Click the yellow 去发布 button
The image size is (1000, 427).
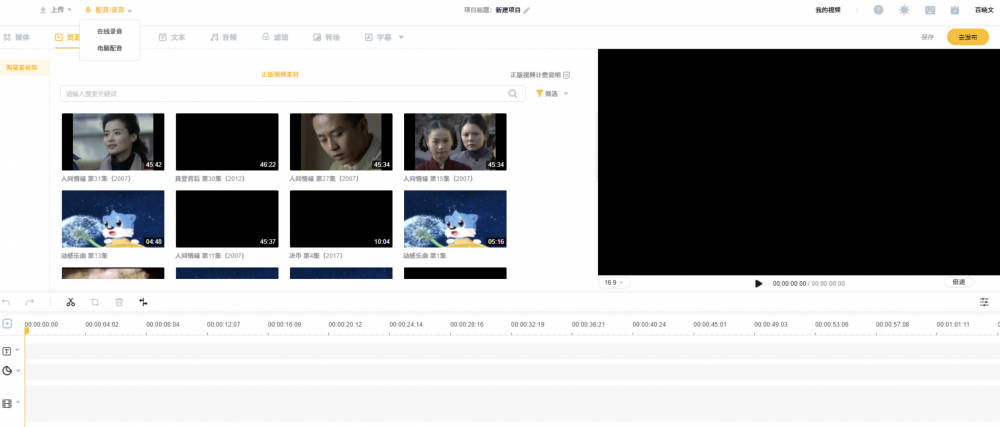pyautogui.click(x=967, y=38)
